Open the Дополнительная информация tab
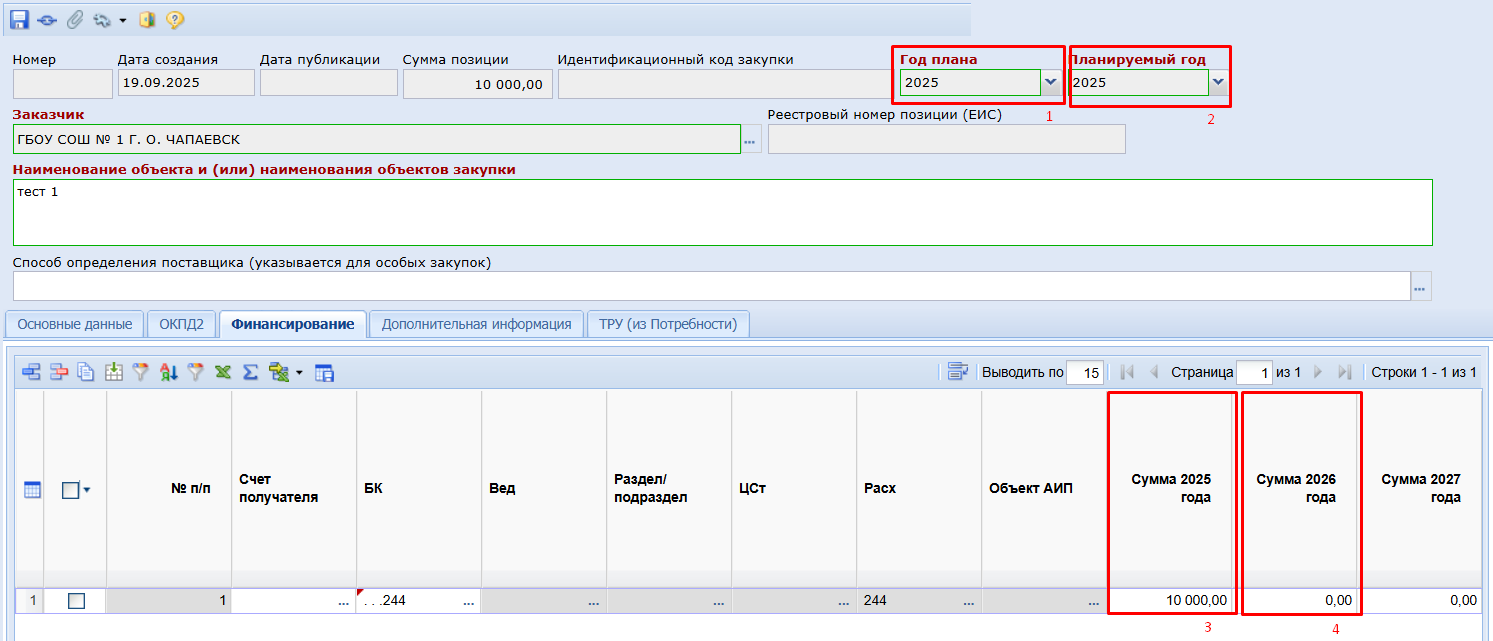The width and height of the screenshot is (1493, 641). [476, 324]
